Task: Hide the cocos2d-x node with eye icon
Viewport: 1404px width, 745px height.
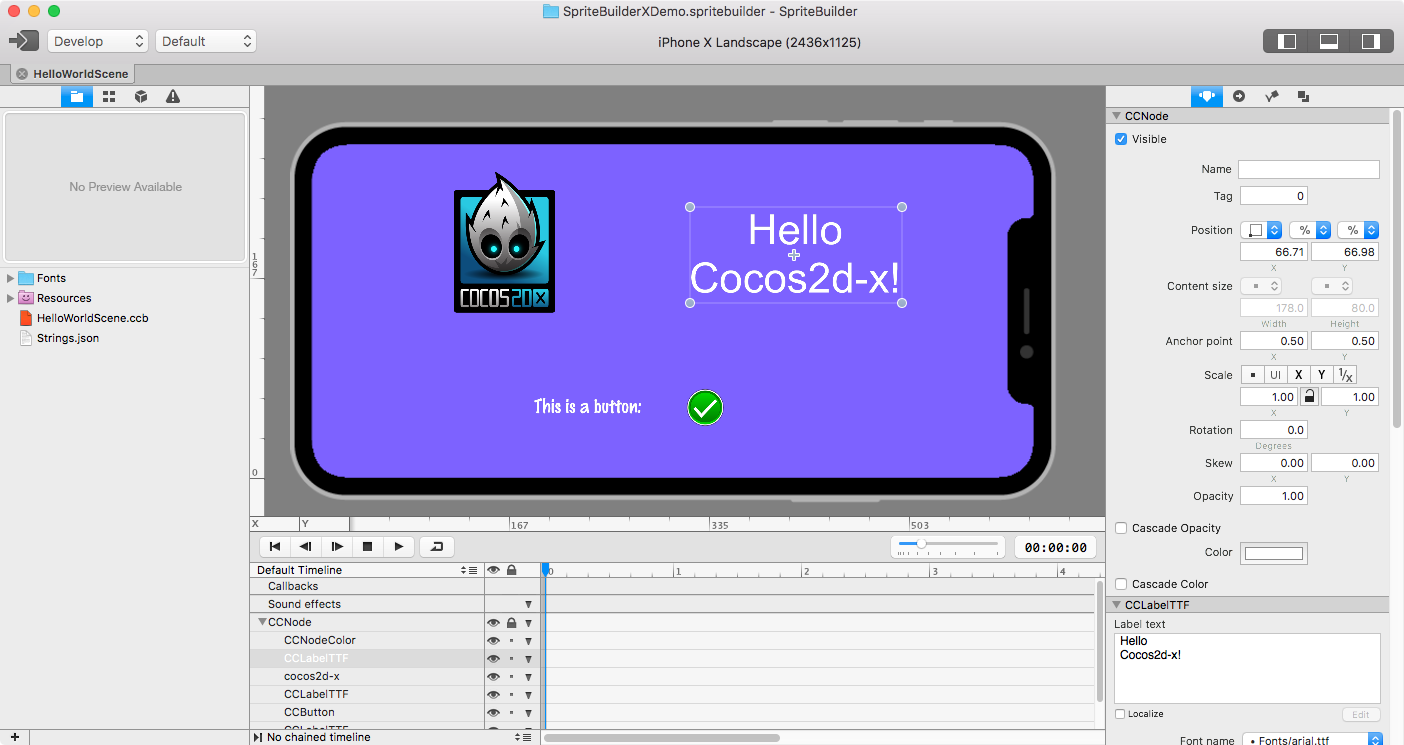Action: coord(493,677)
